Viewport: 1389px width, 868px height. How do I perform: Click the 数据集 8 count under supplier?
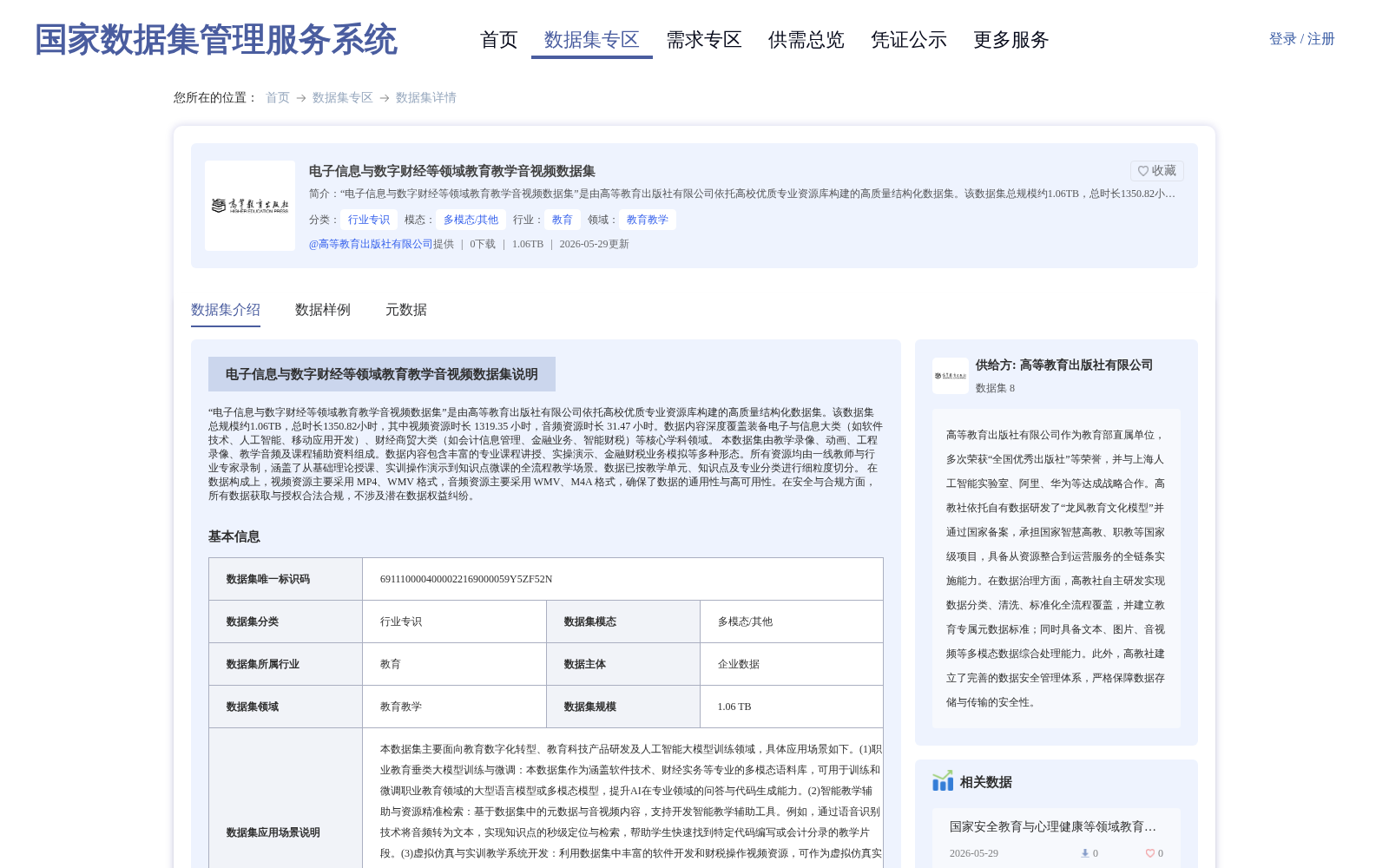[x=995, y=388]
